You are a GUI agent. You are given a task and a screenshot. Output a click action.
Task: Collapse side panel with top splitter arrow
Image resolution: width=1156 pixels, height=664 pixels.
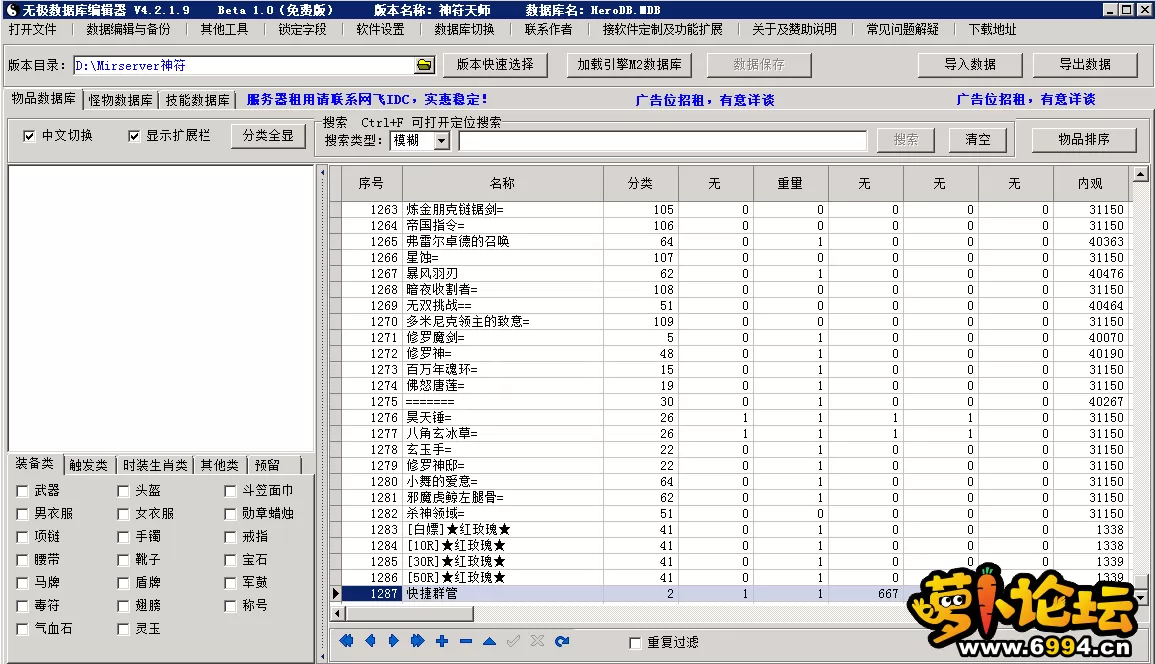[322, 172]
